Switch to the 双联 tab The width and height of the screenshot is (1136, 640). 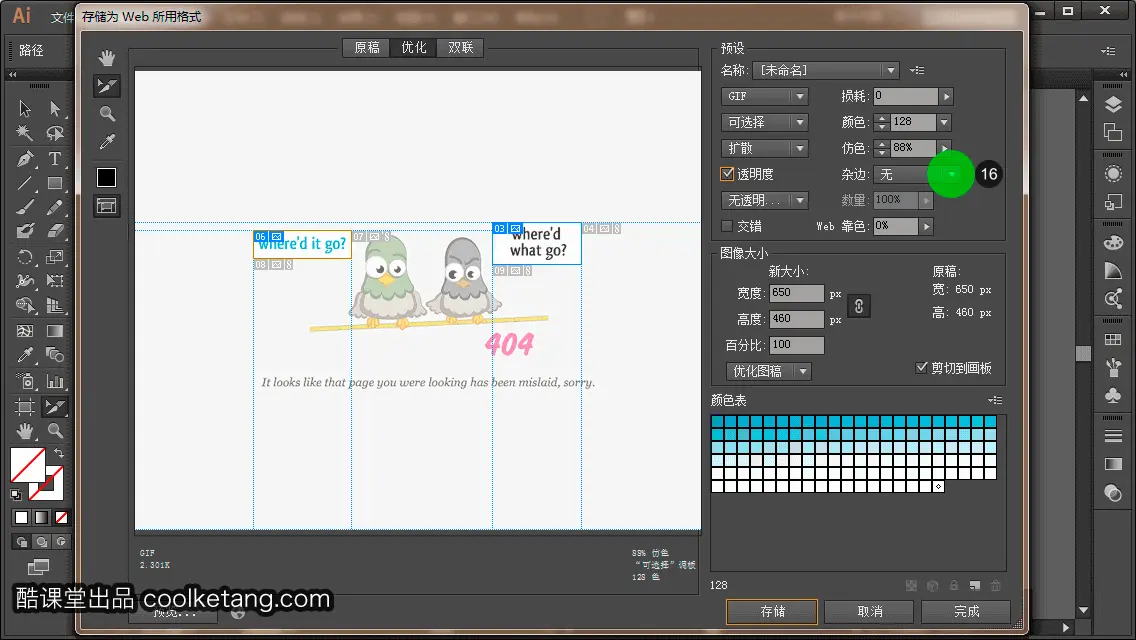click(x=461, y=48)
